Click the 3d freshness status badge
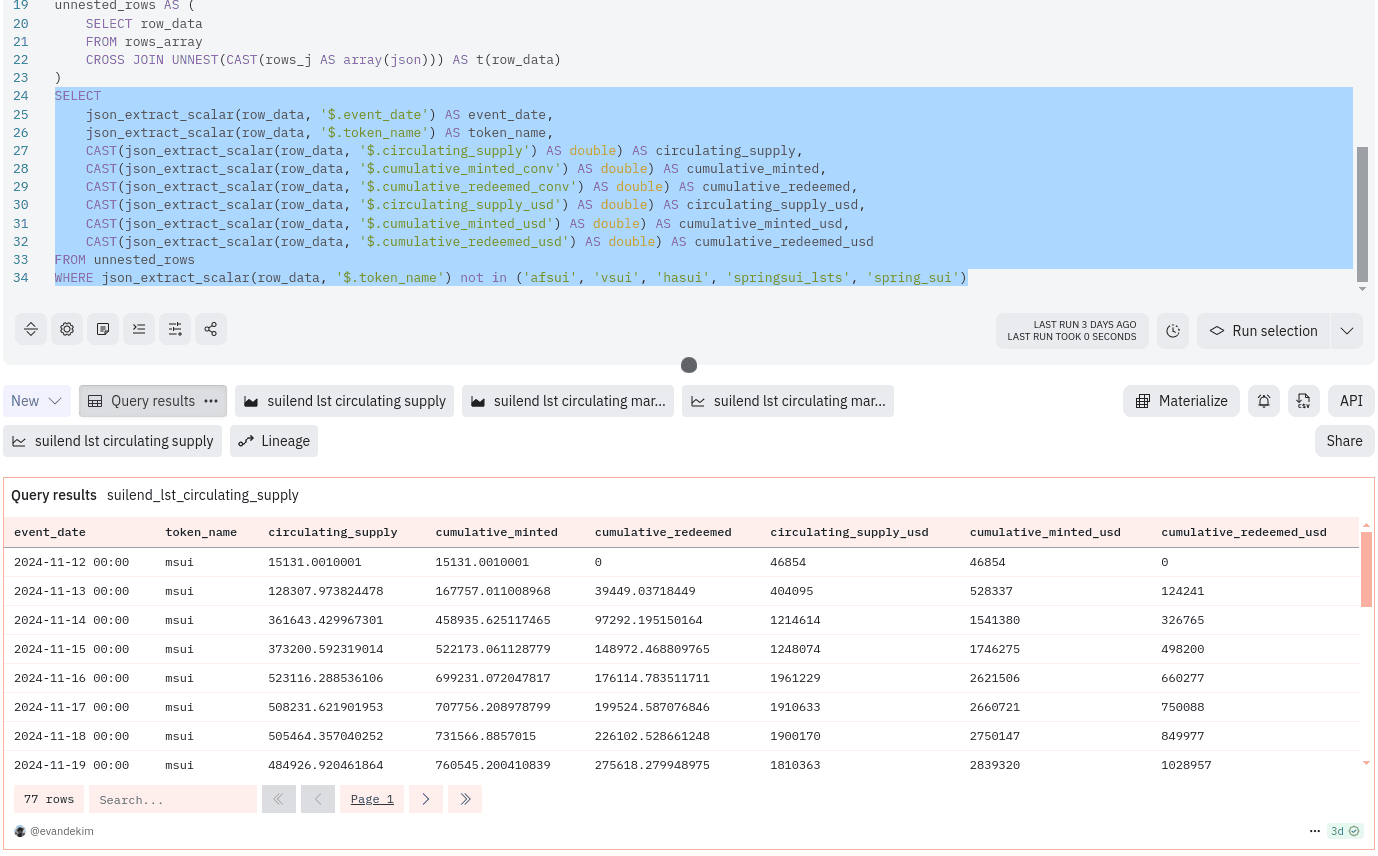Viewport: 1378px width, 856px height. 1345,831
